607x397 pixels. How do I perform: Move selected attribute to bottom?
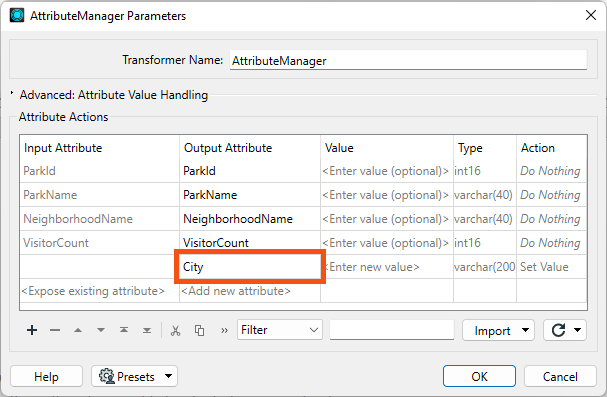(147, 330)
